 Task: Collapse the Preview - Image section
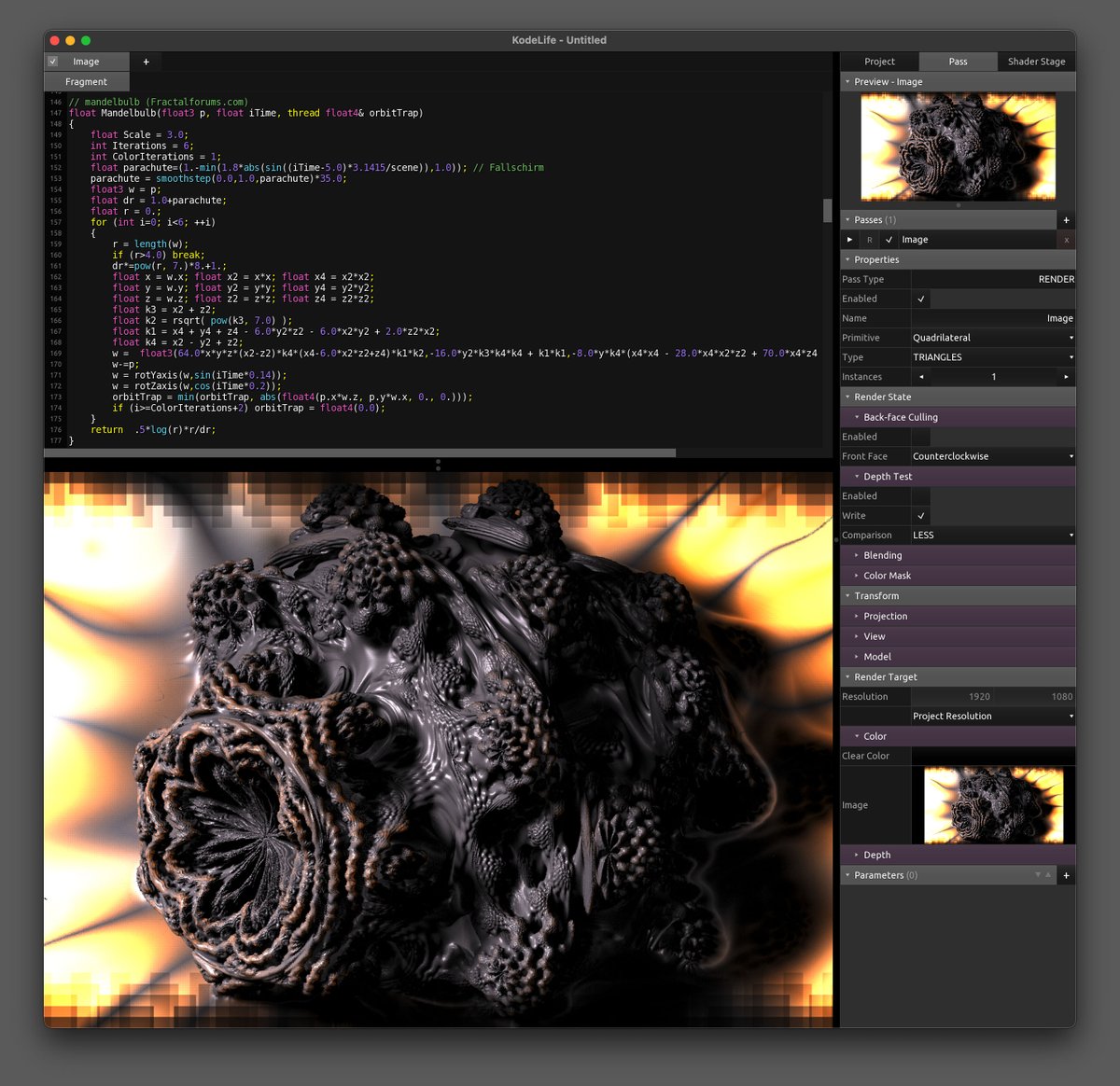click(x=847, y=82)
